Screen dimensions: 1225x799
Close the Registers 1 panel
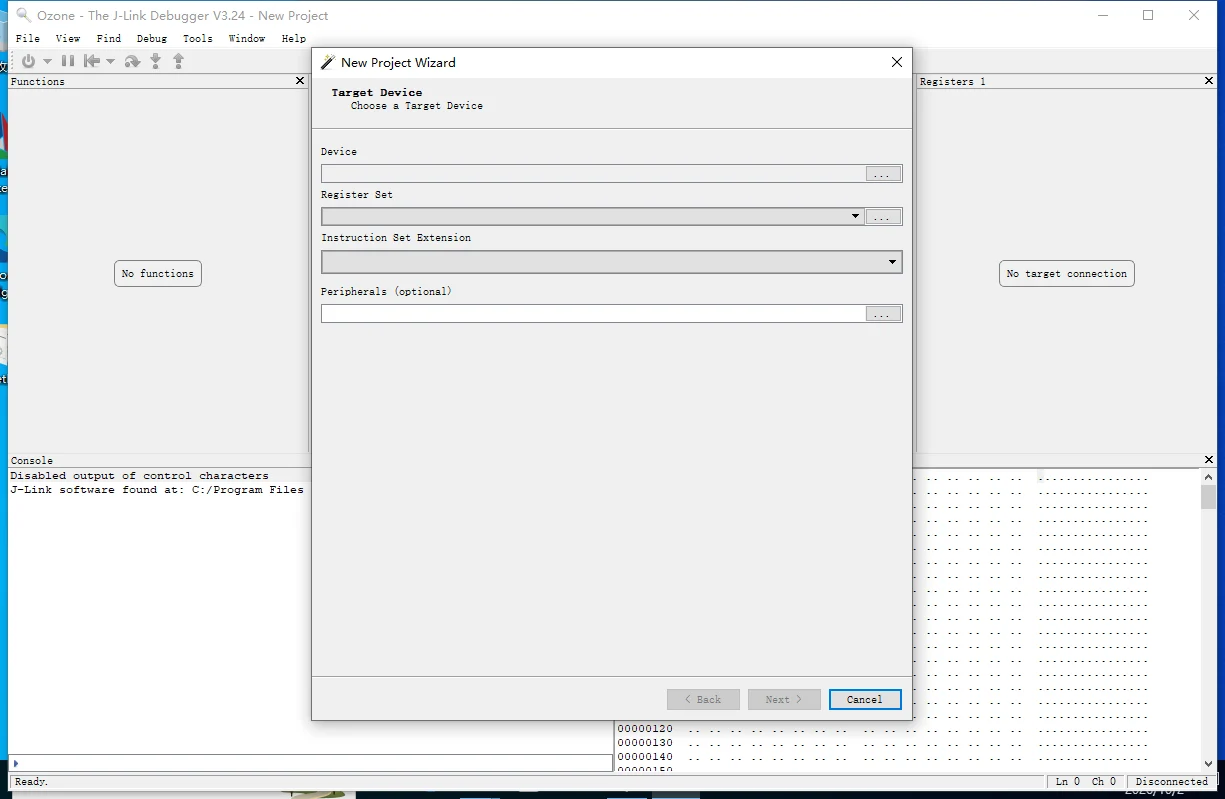1208,81
